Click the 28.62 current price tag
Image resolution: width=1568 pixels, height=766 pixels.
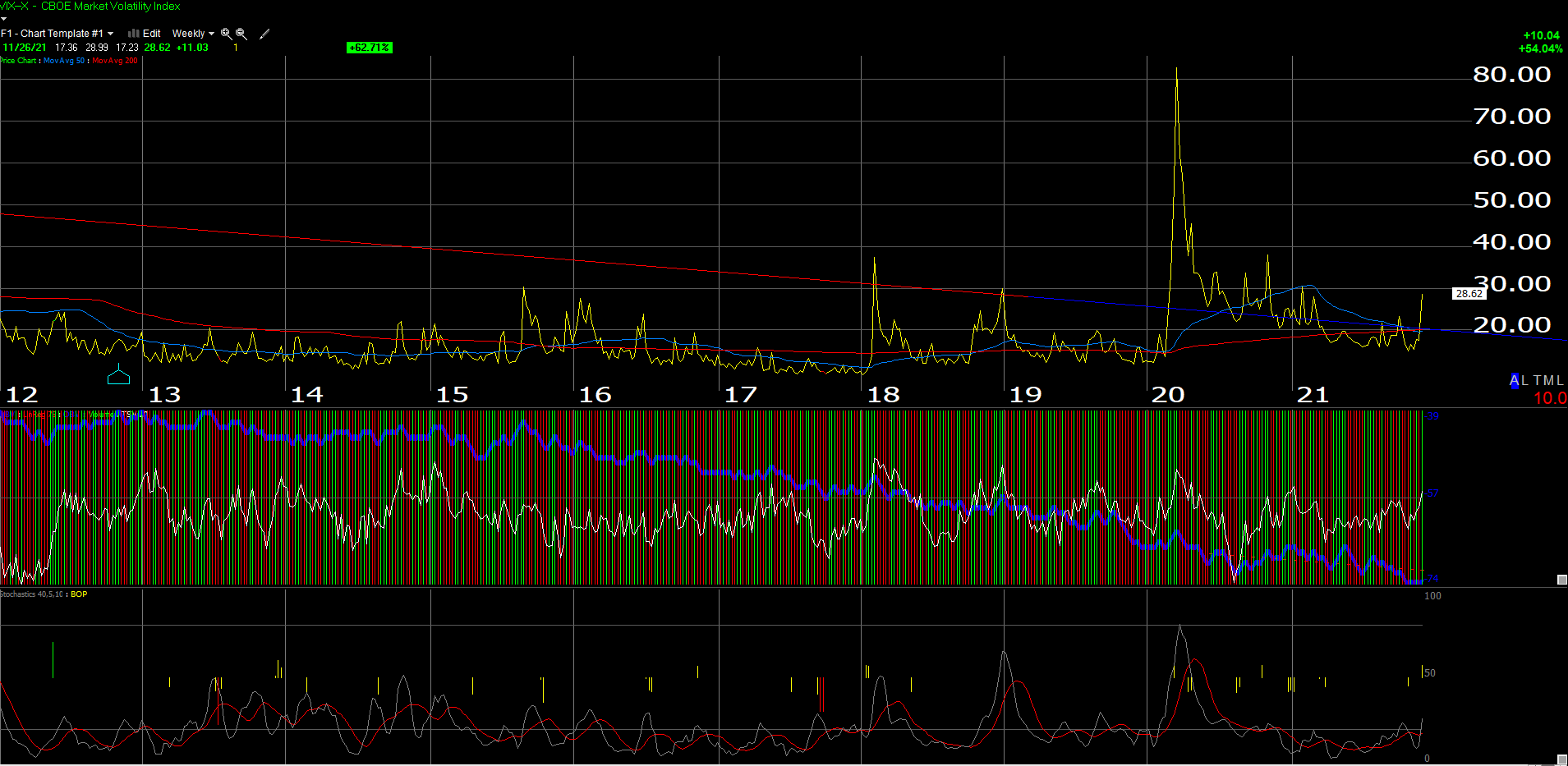(1469, 294)
